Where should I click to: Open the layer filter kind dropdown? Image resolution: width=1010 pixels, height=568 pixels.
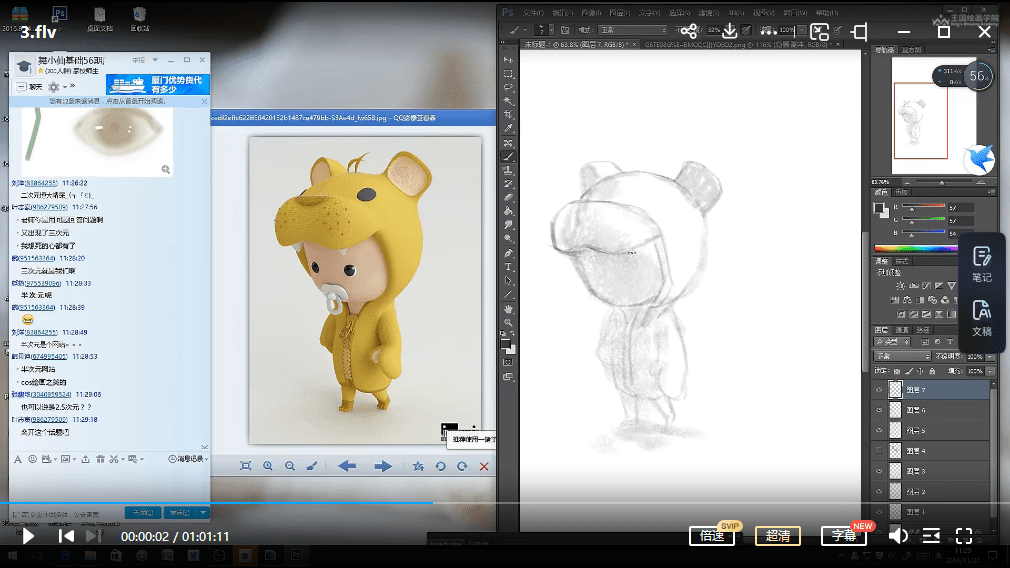tap(891, 342)
